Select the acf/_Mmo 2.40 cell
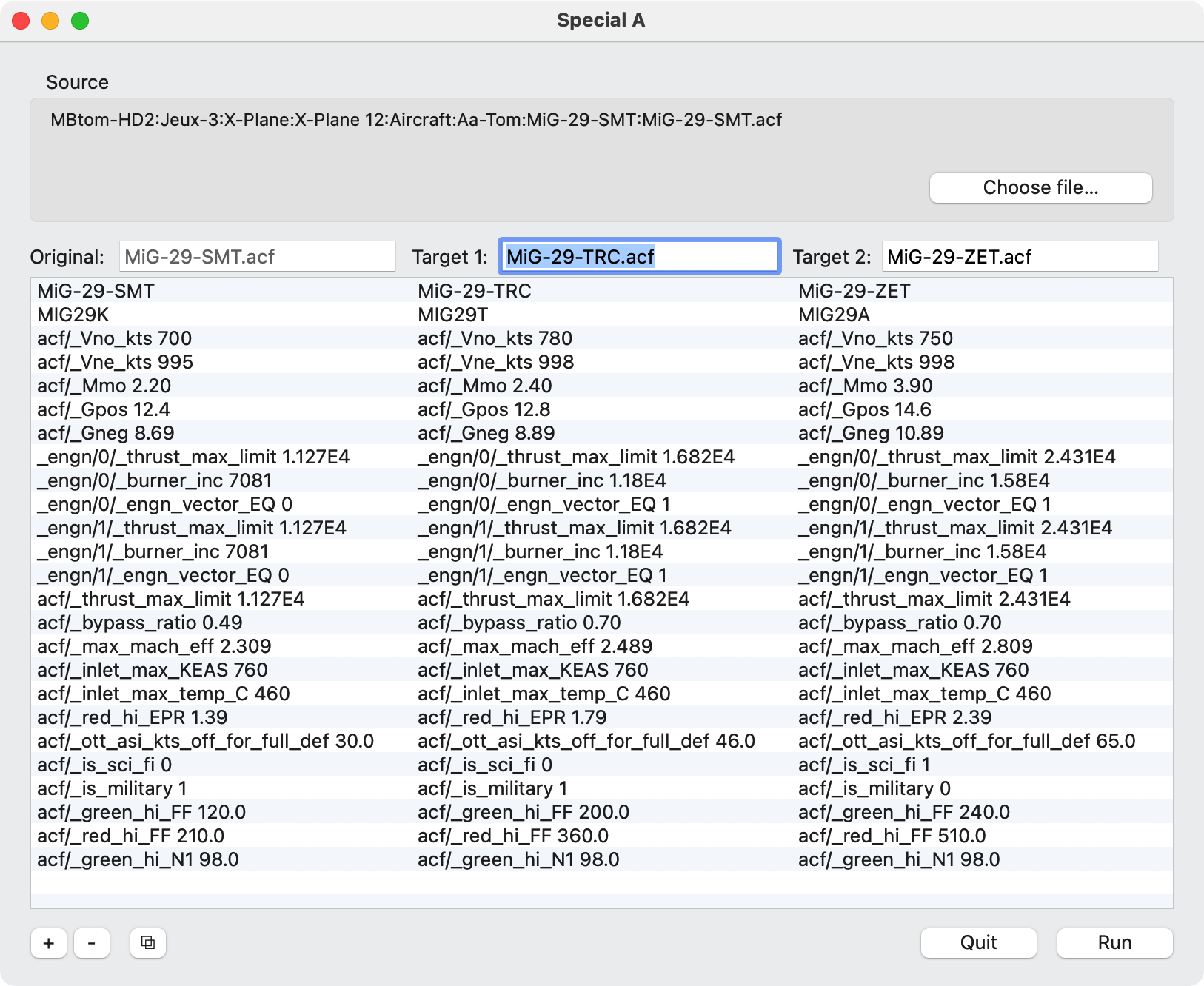The height and width of the screenshot is (986, 1204). tap(484, 386)
